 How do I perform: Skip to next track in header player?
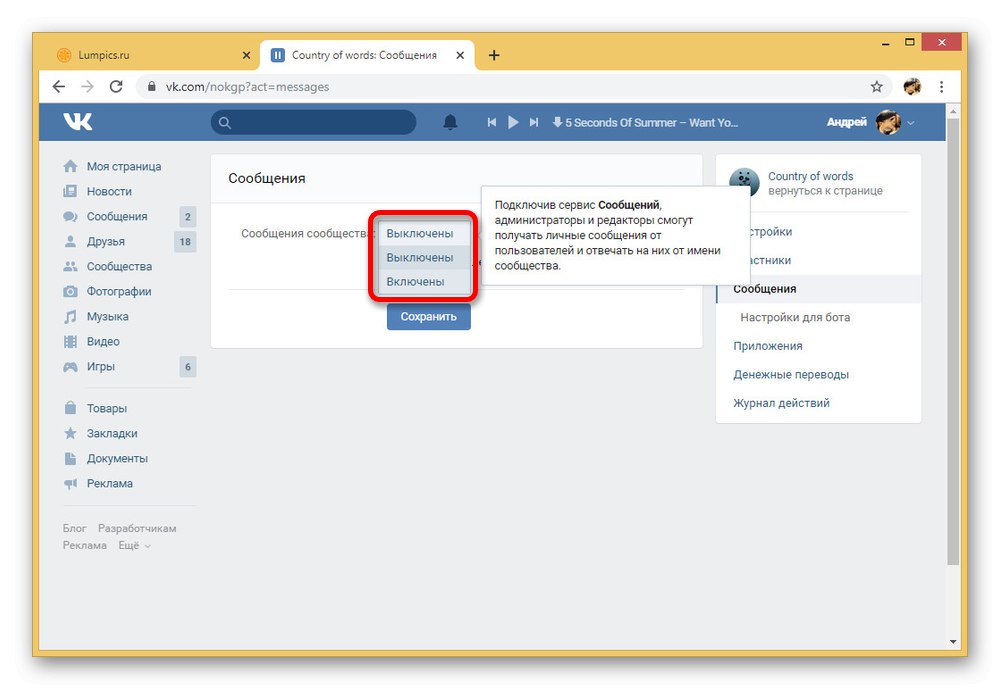[534, 122]
